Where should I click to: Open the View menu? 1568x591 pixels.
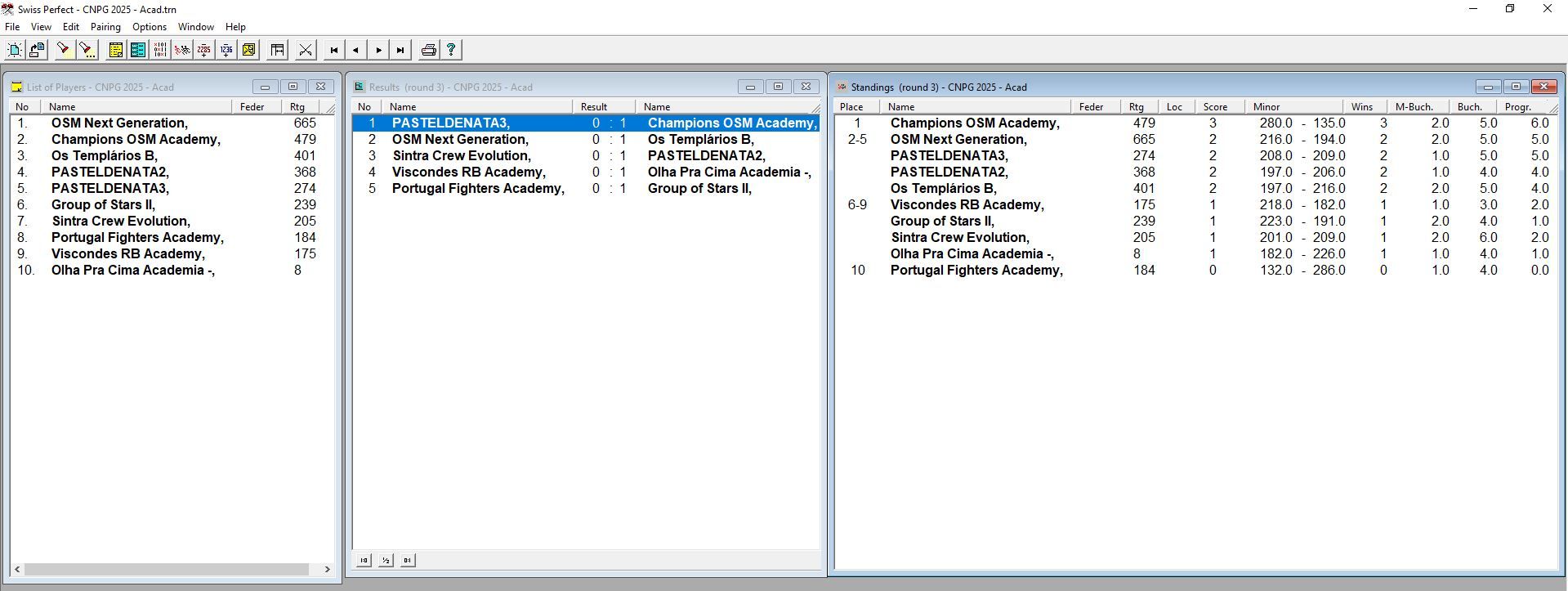pyautogui.click(x=41, y=27)
